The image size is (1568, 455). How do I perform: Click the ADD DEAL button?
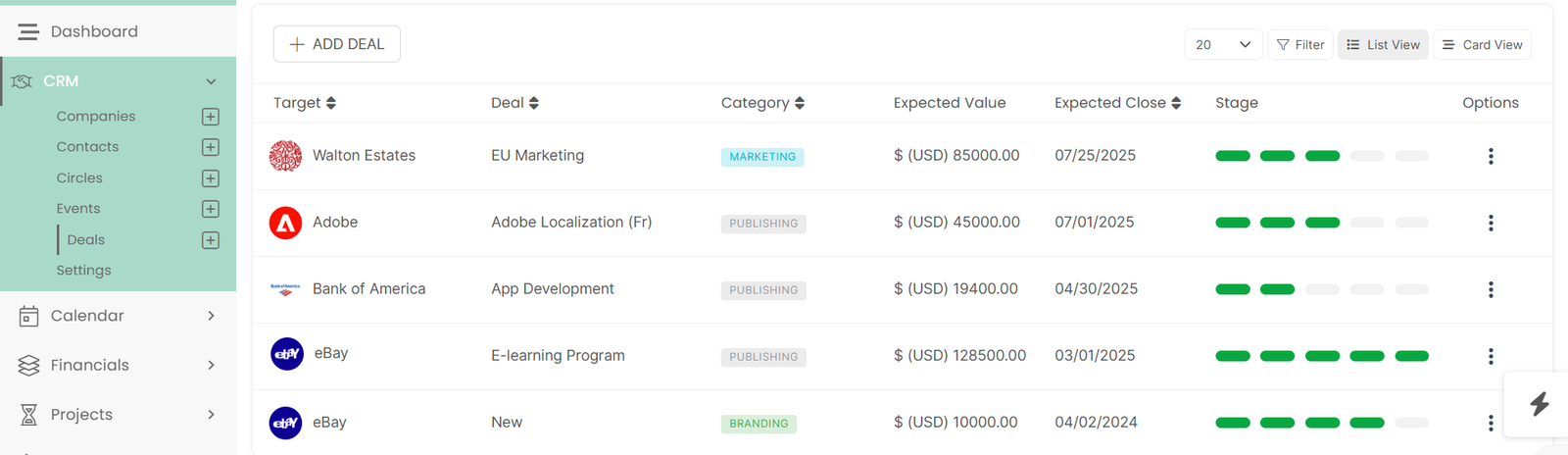pyautogui.click(x=336, y=44)
